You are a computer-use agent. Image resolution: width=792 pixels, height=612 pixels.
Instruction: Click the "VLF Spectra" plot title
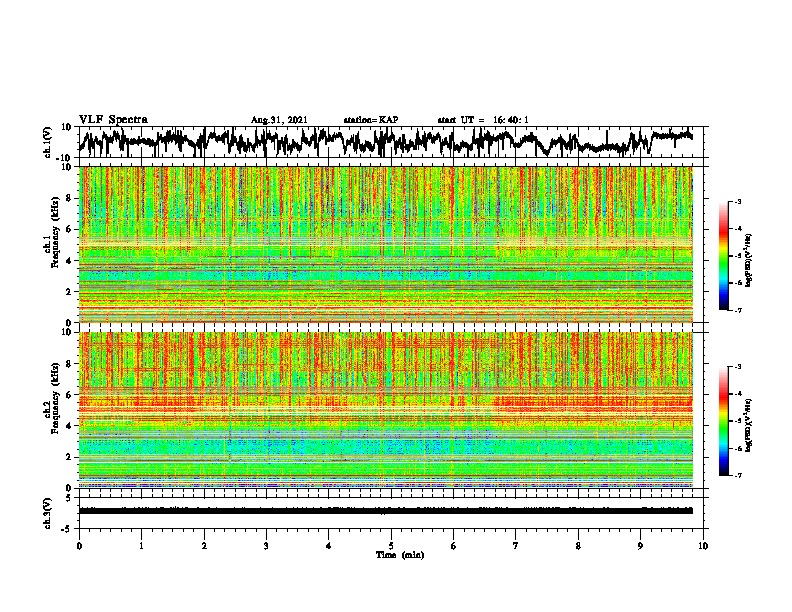[113, 120]
